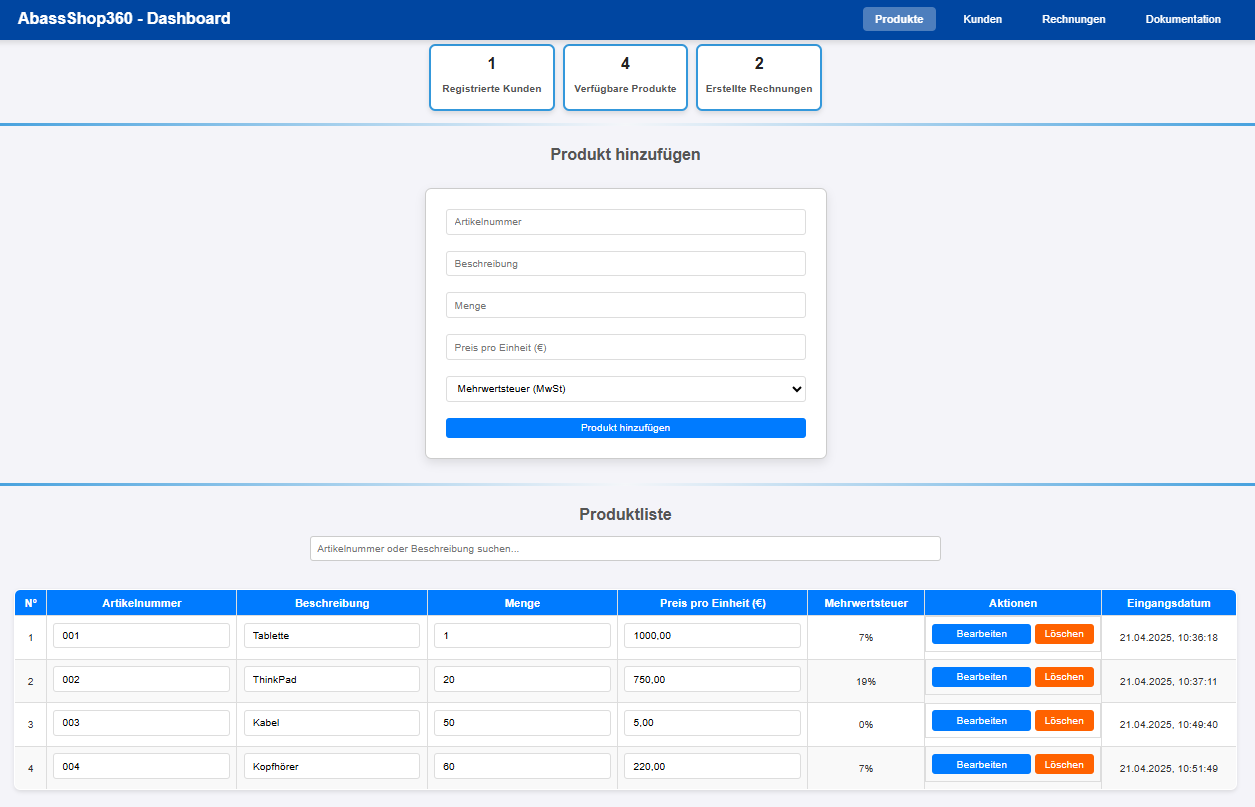This screenshot has width=1255, height=807.
Task: Edit the Kabel product row
Action: tap(980, 721)
